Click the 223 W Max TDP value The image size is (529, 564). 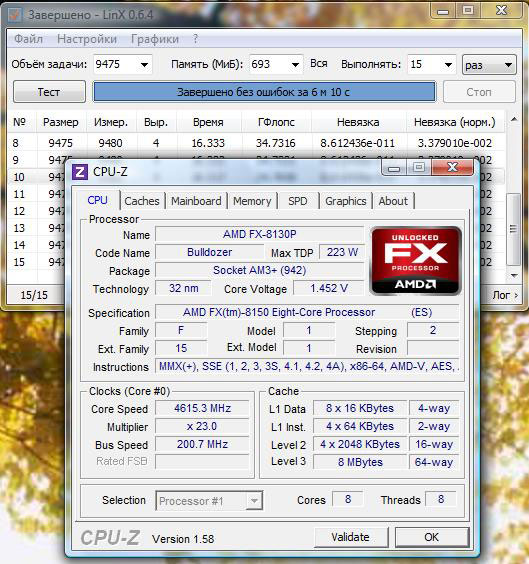click(x=342, y=253)
